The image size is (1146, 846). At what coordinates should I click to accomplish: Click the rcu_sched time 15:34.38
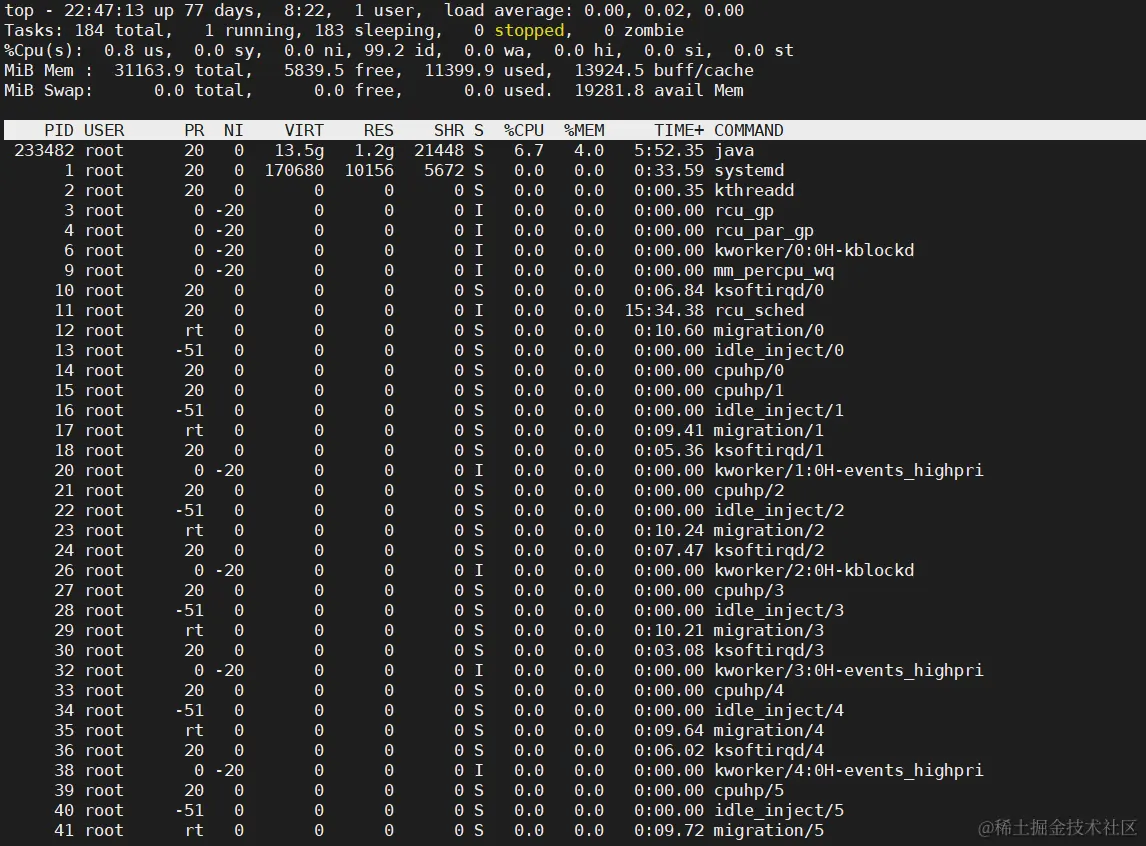664,310
